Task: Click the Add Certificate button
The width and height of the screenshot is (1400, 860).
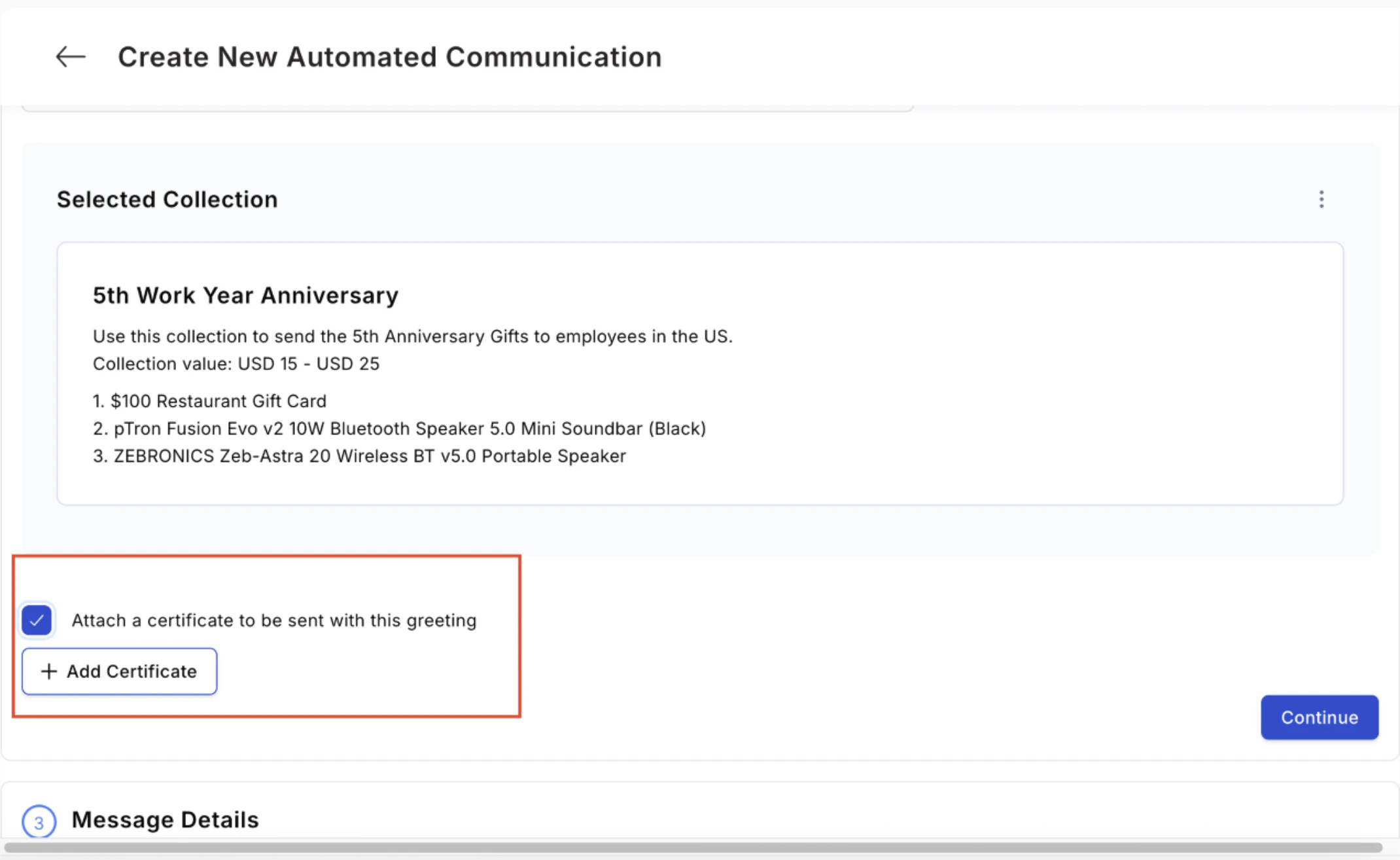Action: point(119,671)
